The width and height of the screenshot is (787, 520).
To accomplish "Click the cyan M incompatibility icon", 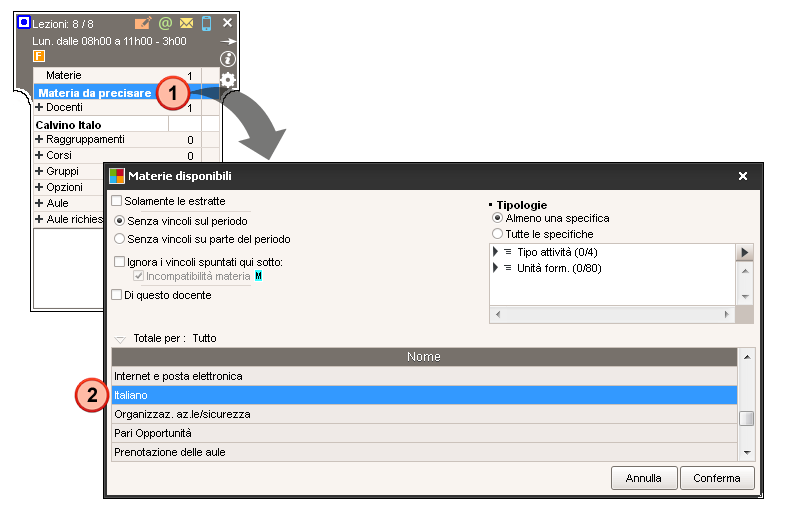I will point(258,276).
